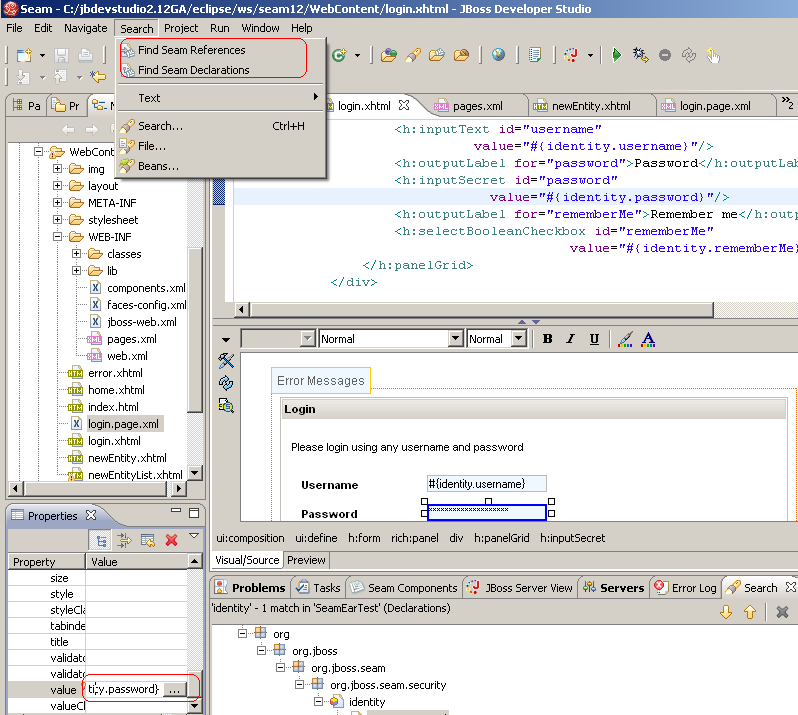798x715 pixels.
Task: Select faces-config.xml in the project tree
Action: (x=146, y=305)
